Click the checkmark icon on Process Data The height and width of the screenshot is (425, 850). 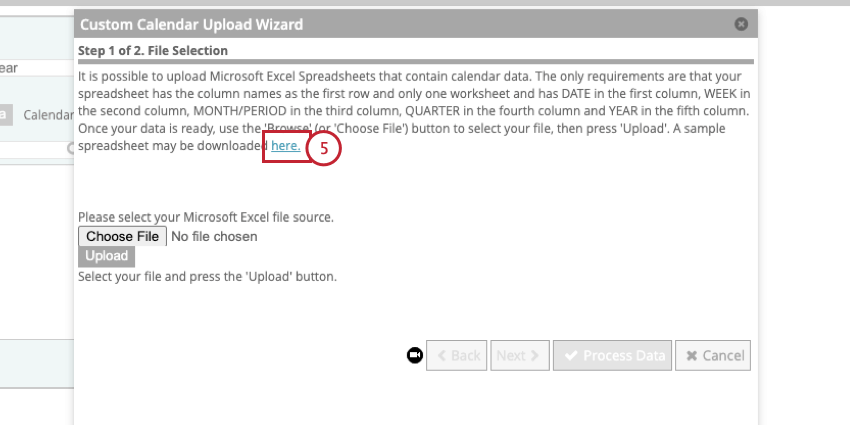click(571, 355)
